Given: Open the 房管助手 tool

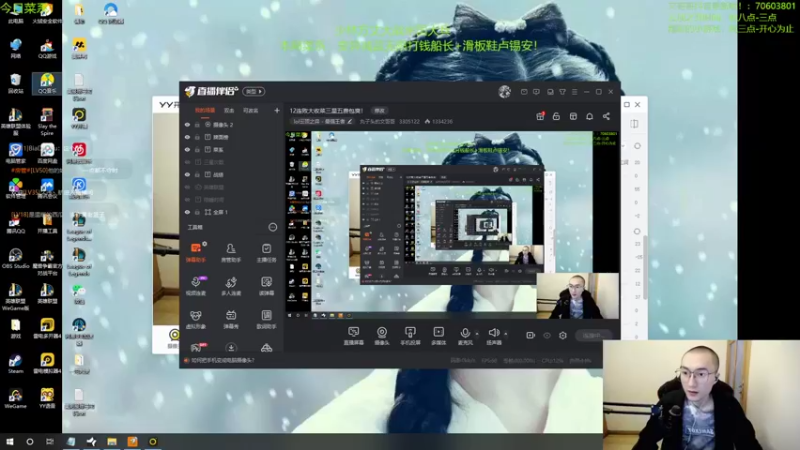Looking at the screenshot, I should (231, 252).
